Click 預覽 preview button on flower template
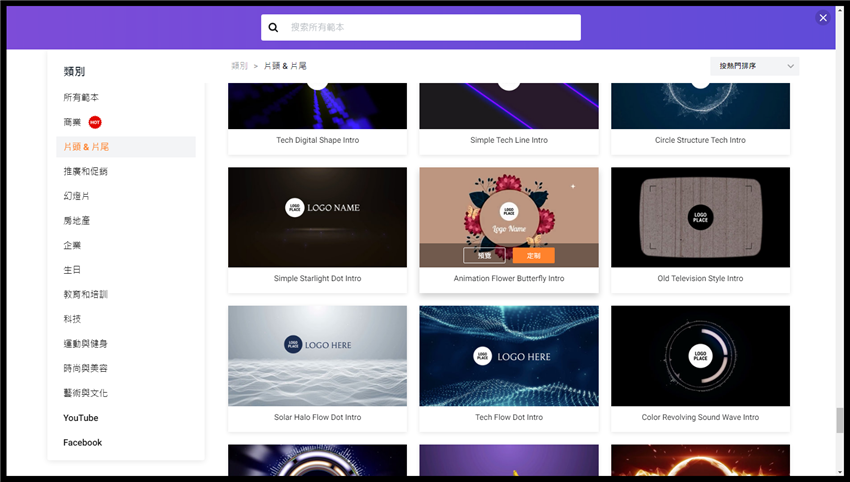The height and width of the screenshot is (482, 850). point(484,255)
